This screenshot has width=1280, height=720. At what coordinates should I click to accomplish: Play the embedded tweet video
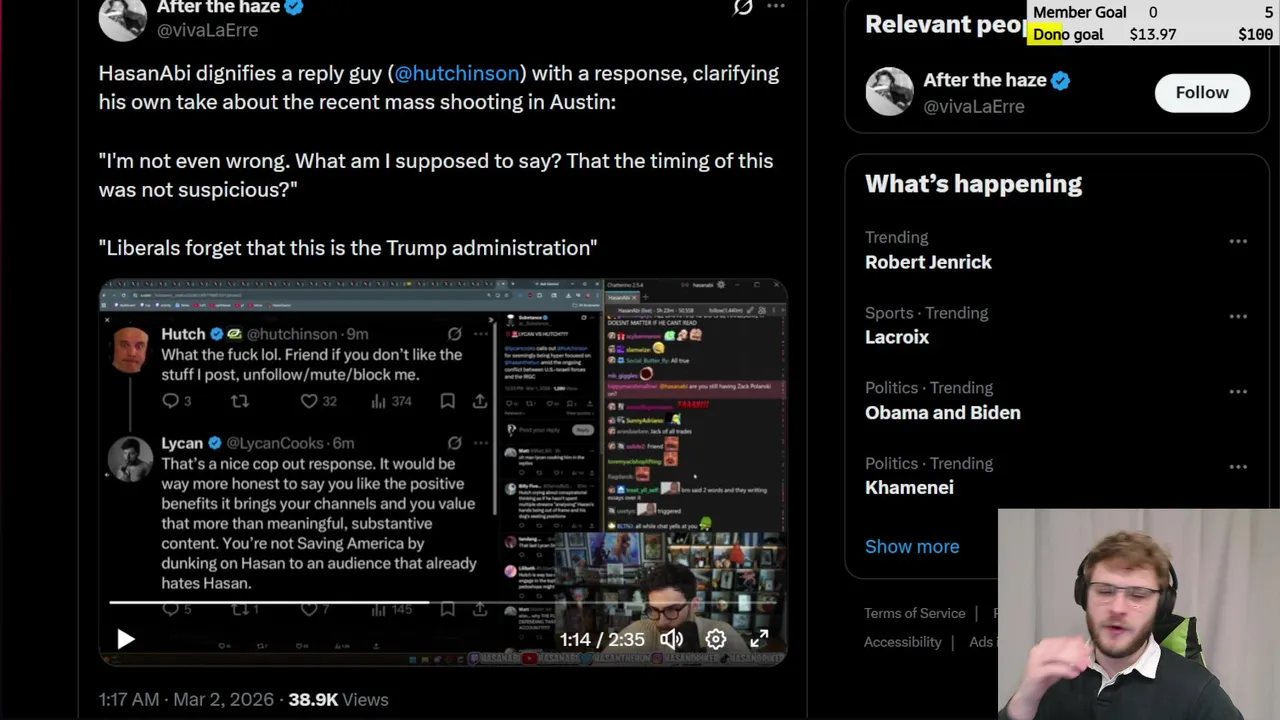coord(125,639)
